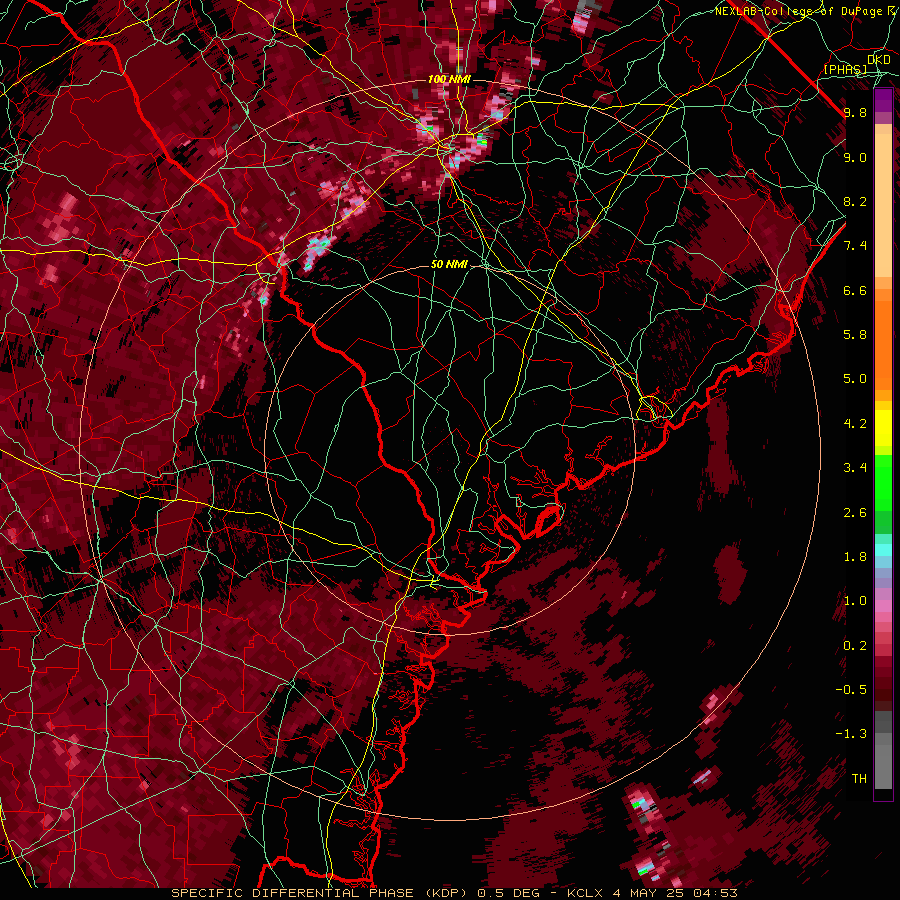Click the 8.2 value on color scale
The height and width of the screenshot is (900, 900).
pyautogui.click(x=855, y=201)
